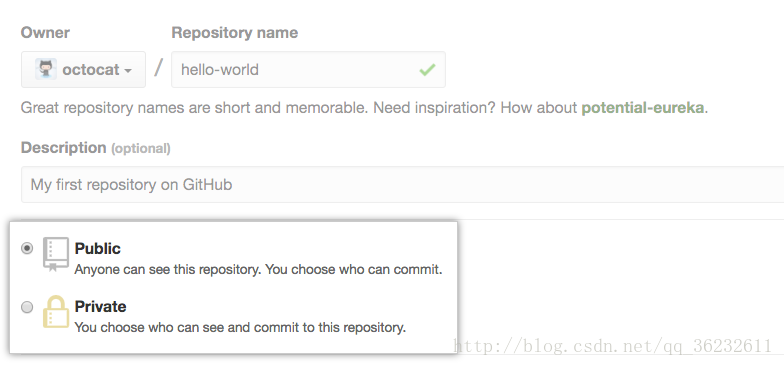784x366 pixels.
Task: Click the Public repository book icon
Action: (x=56, y=254)
